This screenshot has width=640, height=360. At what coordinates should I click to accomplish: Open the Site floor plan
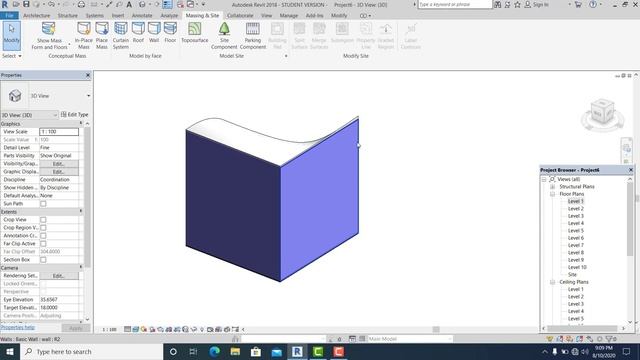coord(572,275)
